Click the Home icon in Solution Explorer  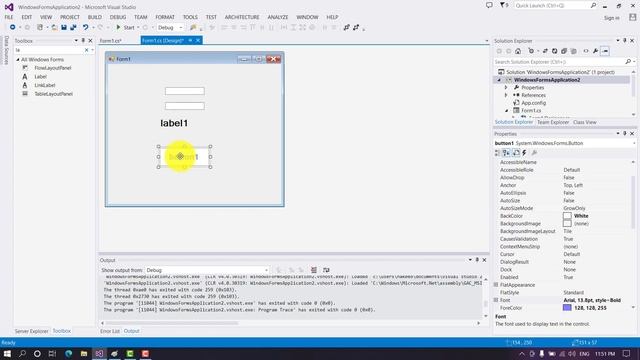(518, 51)
